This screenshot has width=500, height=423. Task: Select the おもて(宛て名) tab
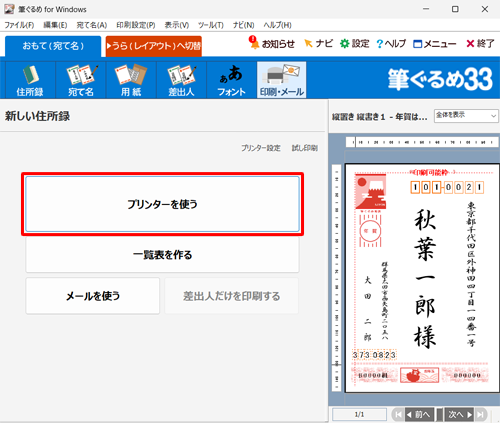tap(53, 46)
